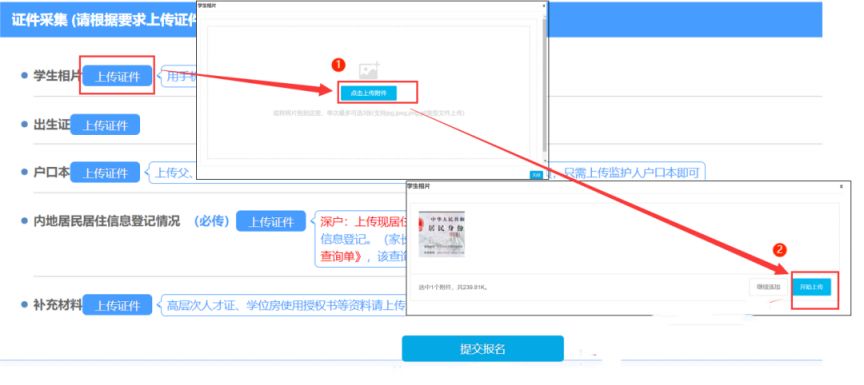The width and height of the screenshot is (864, 385).
Task: Click 继续添加 button in second dialog
Action: [768, 287]
